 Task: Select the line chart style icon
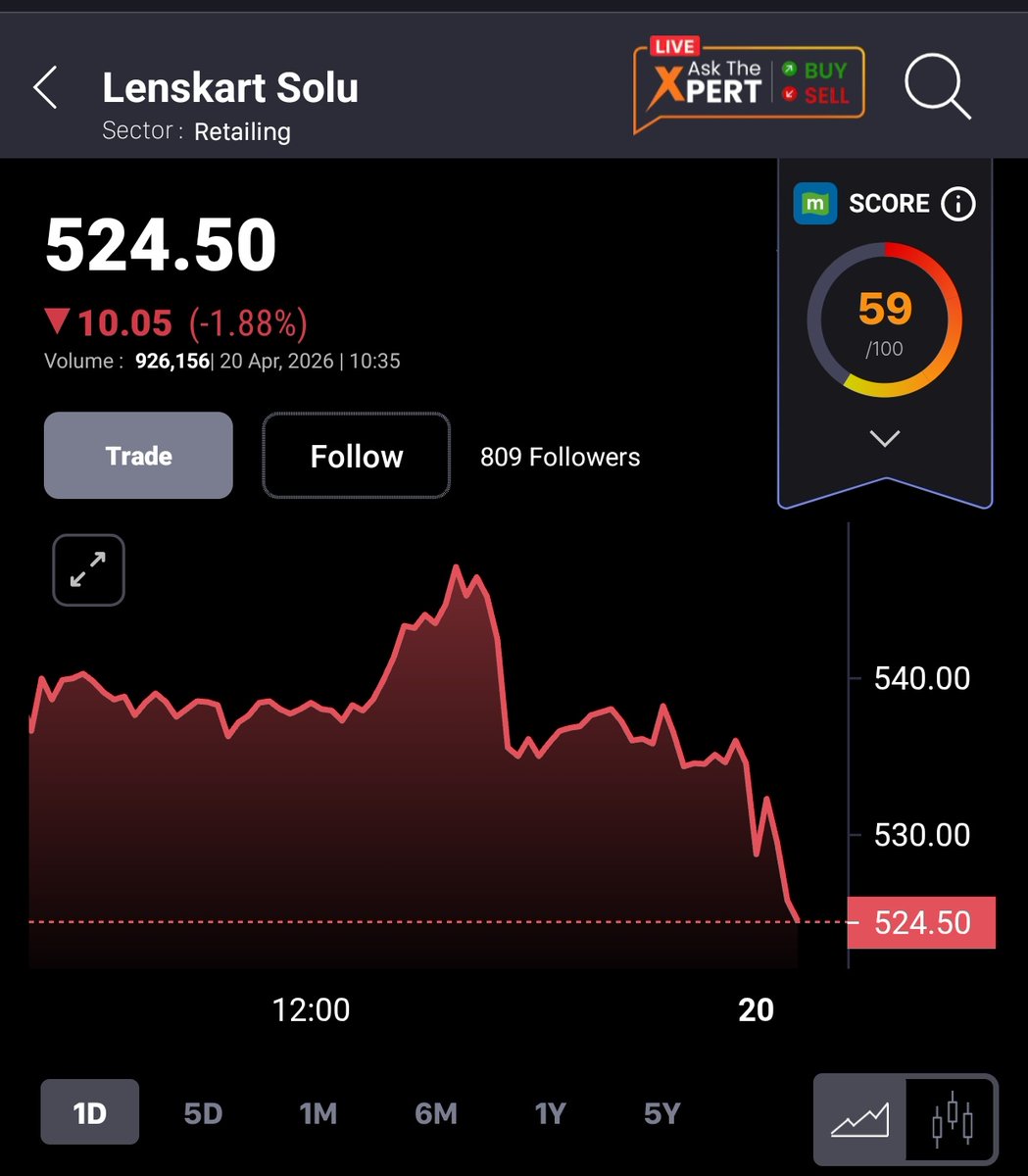click(x=859, y=1118)
